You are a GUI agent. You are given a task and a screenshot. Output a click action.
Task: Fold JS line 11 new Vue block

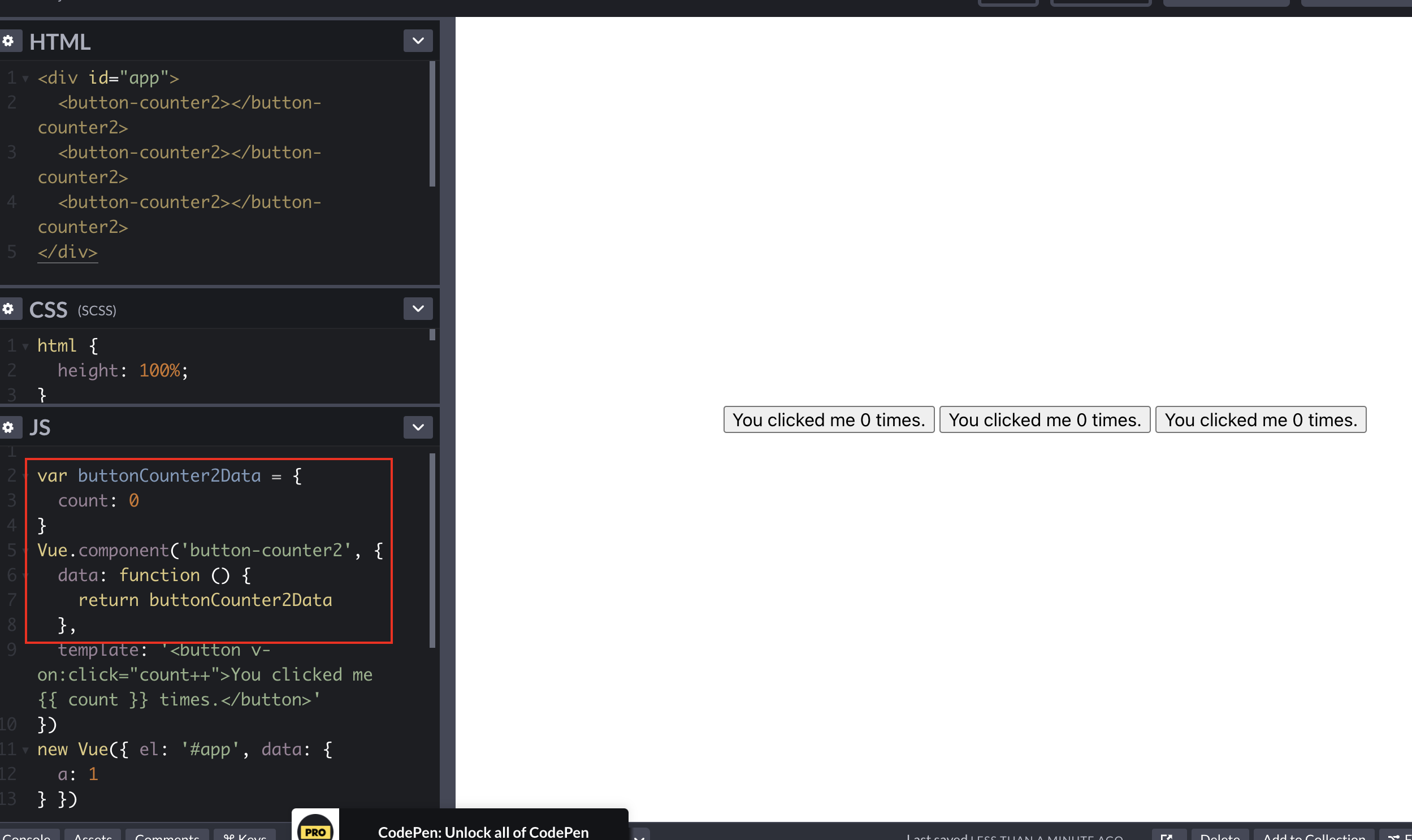[x=25, y=750]
